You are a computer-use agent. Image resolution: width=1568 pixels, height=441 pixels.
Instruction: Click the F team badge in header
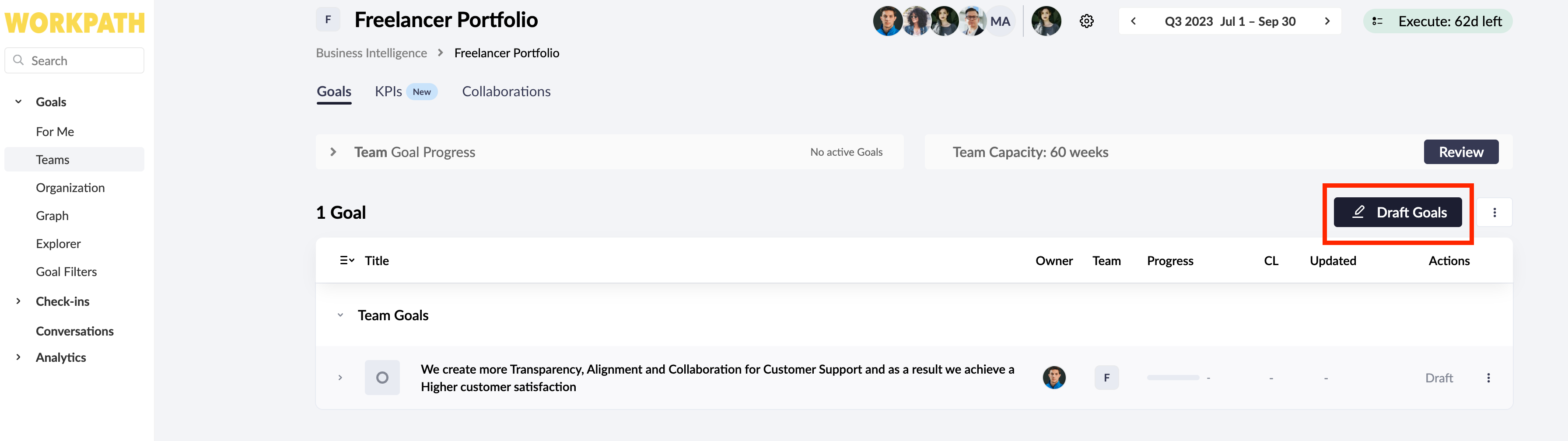click(328, 20)
